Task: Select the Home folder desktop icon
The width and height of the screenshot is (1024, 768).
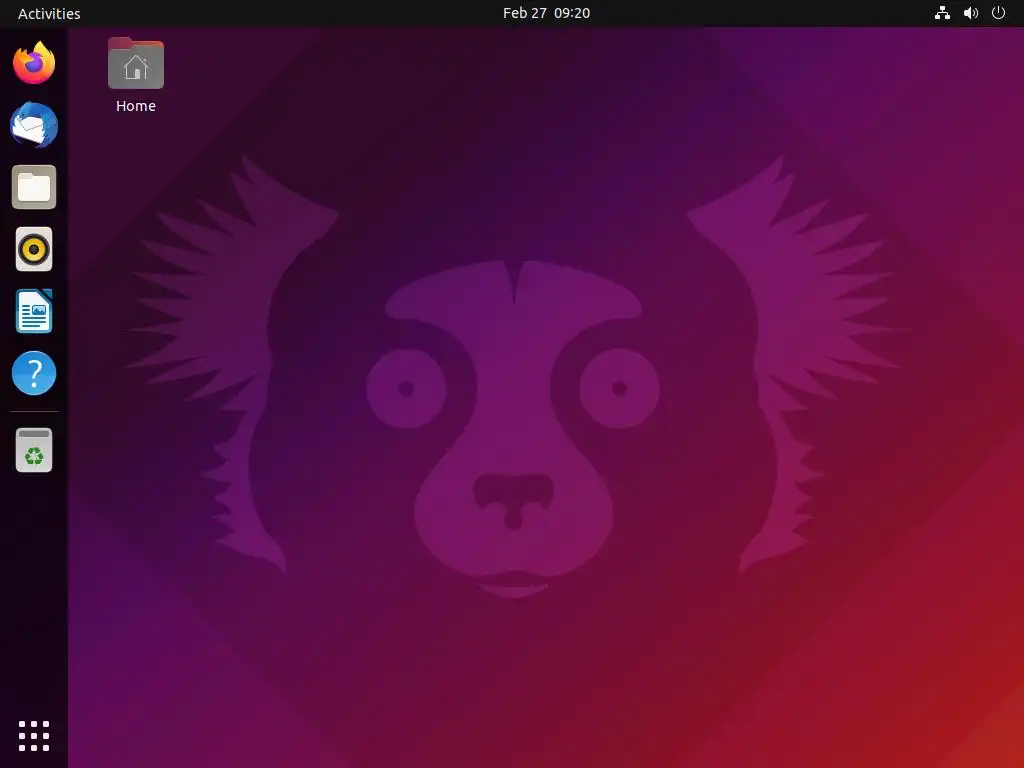Action: 136,63
